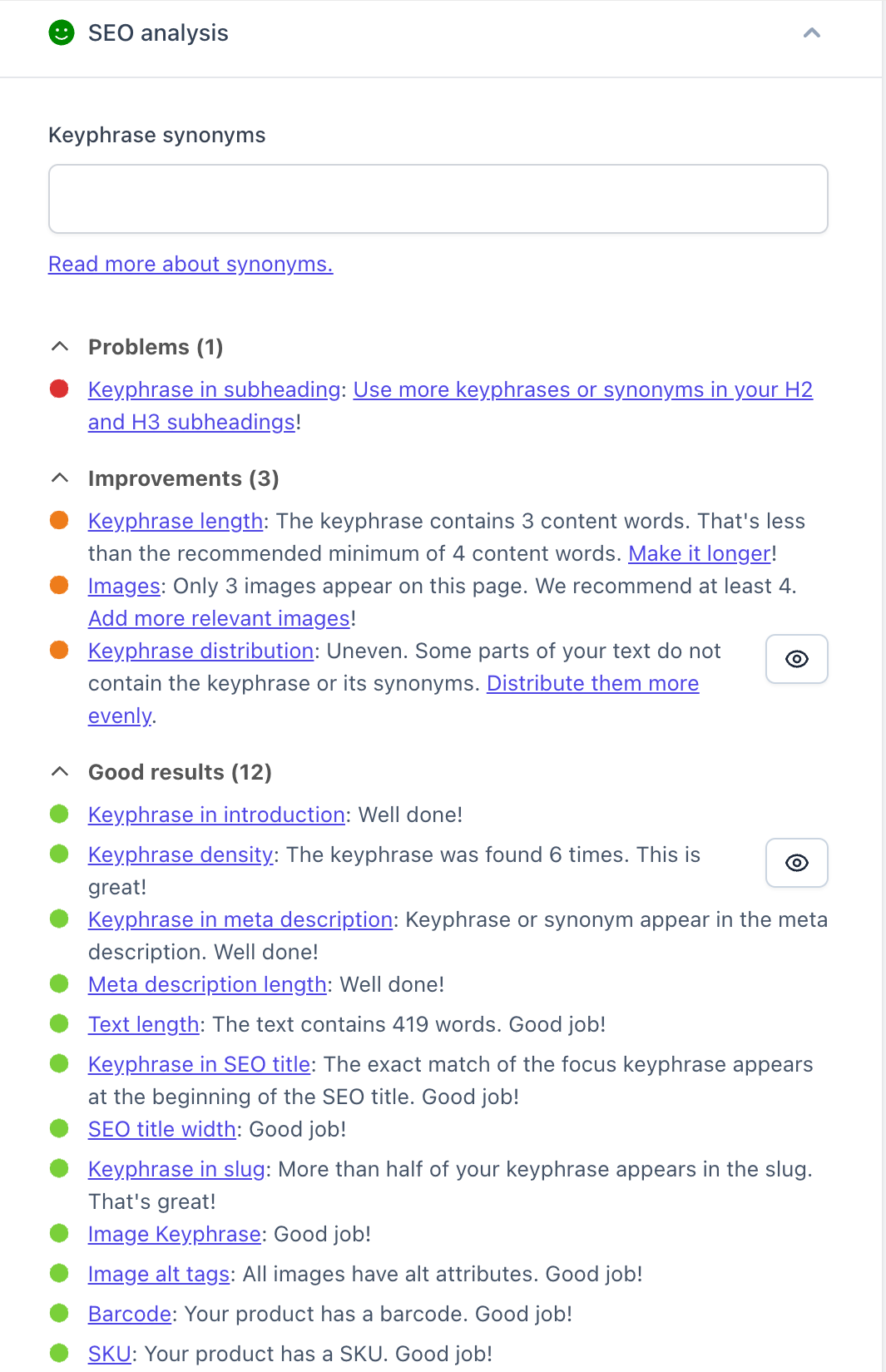Click the orange Keyphrase length status dot
This screenshot has width=886, height=1372.
(x=59, y=521)
